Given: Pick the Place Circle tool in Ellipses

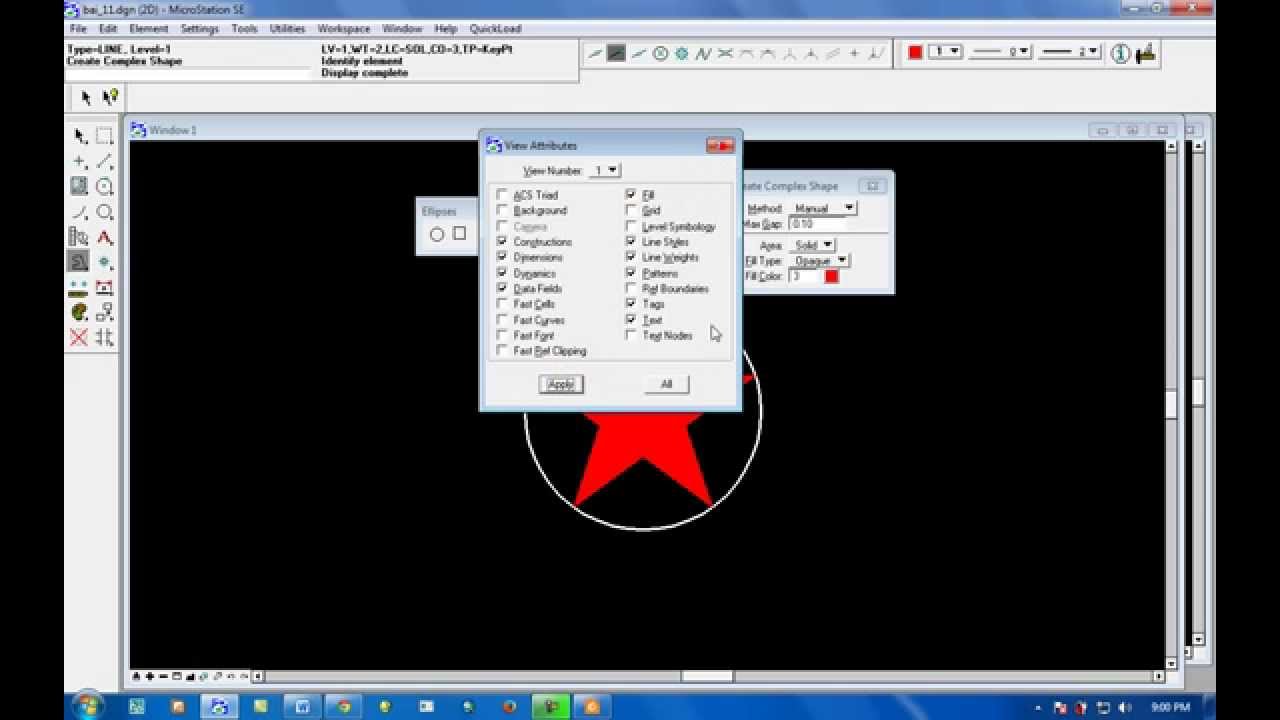Looking at the screenshot, I should [x=437, y=234].
